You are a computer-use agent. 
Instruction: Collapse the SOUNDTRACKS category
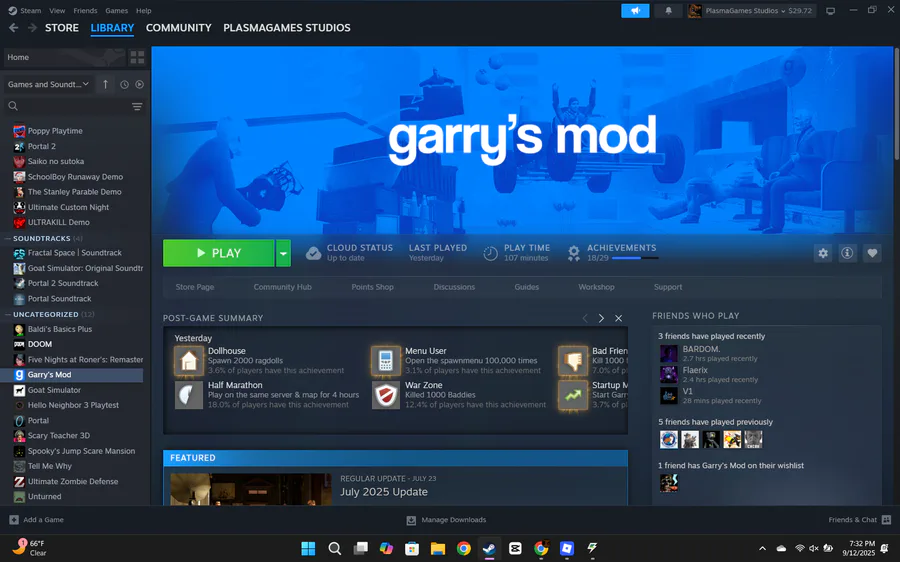click(8, 238)
